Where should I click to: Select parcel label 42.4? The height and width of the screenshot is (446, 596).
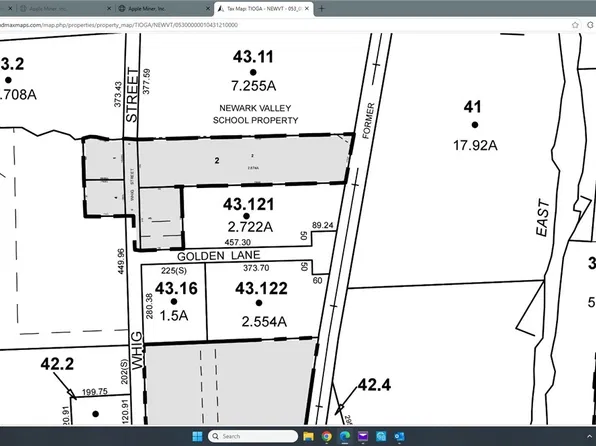(374, 385)
